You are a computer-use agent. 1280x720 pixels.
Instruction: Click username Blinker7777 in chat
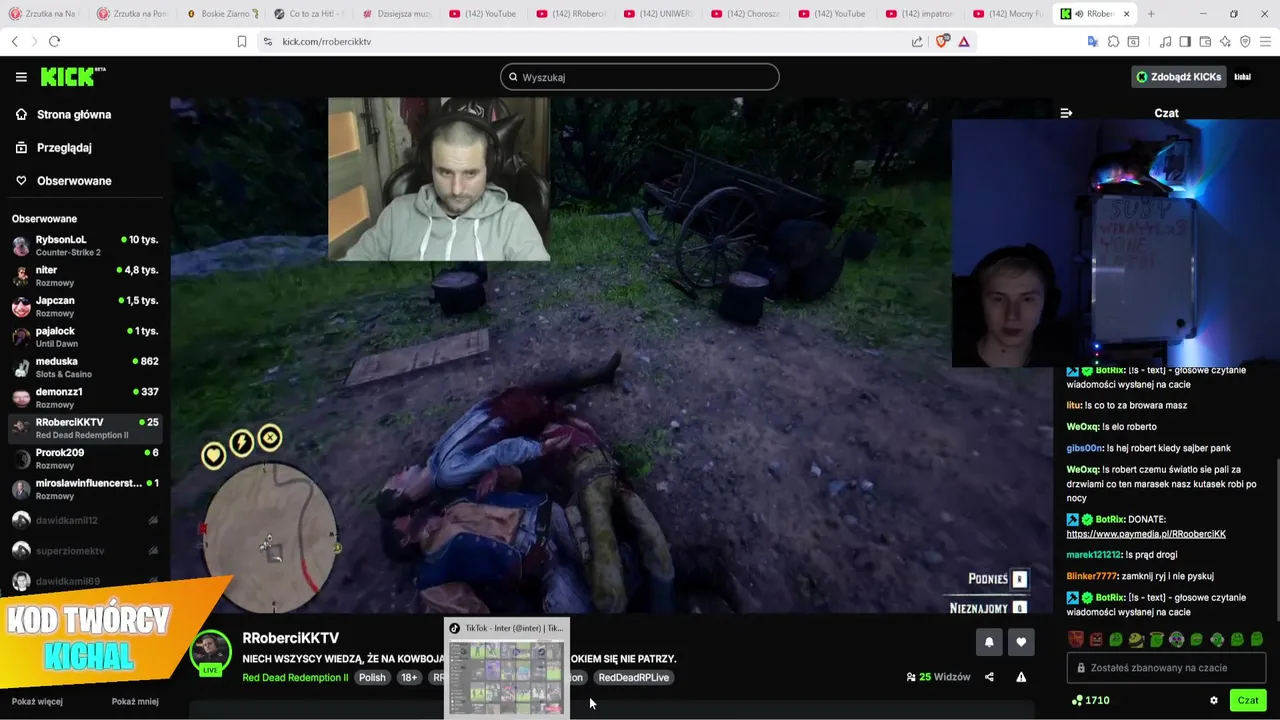(1092, 576)
